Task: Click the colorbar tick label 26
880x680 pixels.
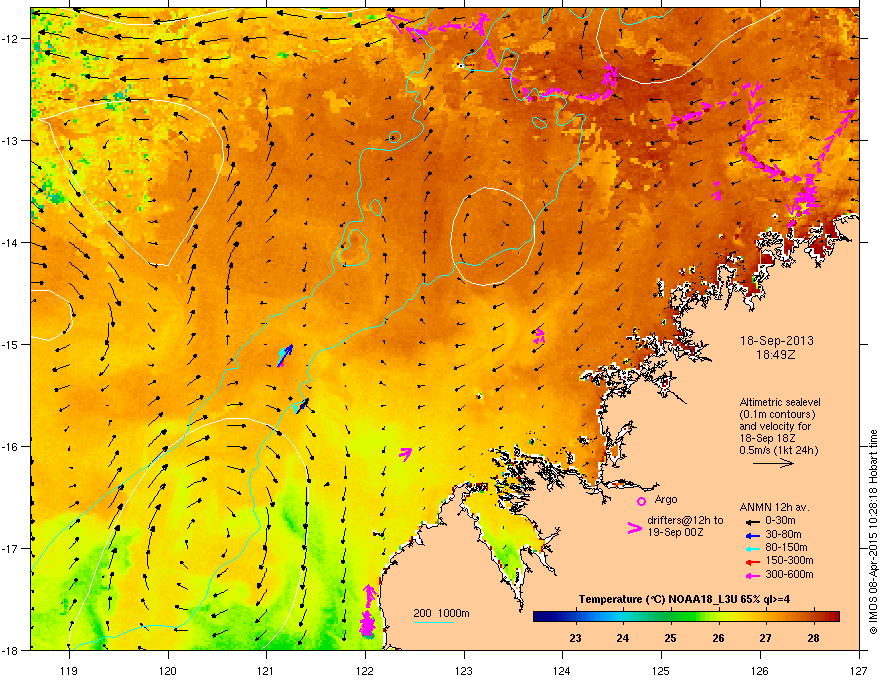Action: pos(718,638)
